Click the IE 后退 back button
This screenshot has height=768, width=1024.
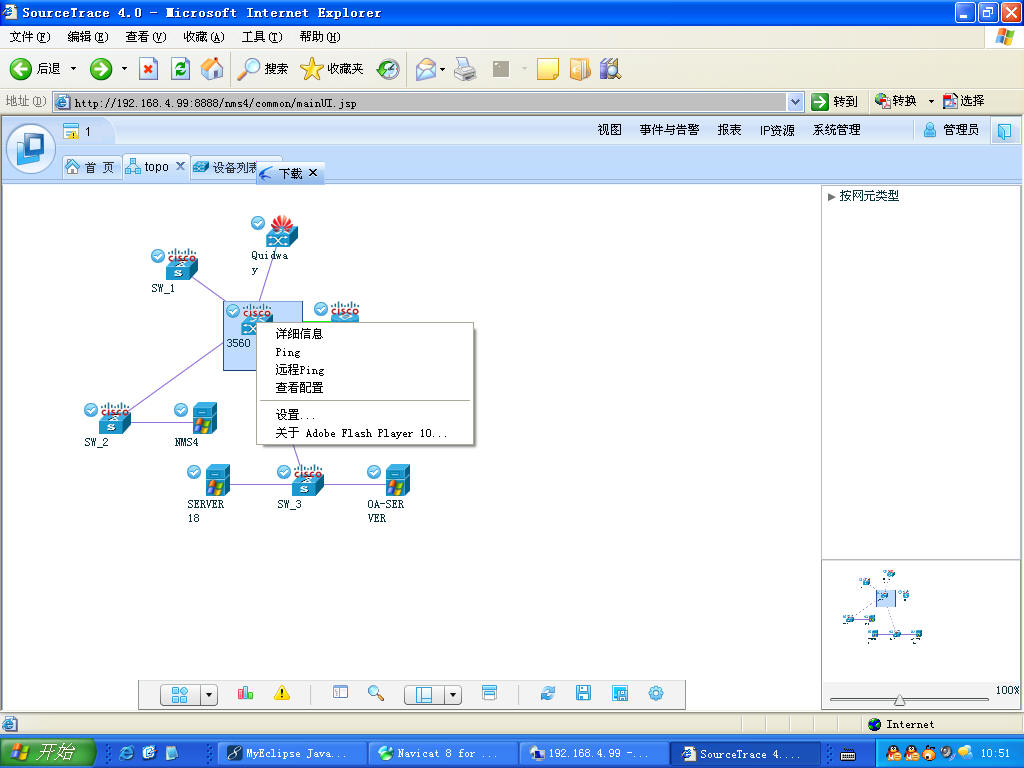click(x=35, y=69)
